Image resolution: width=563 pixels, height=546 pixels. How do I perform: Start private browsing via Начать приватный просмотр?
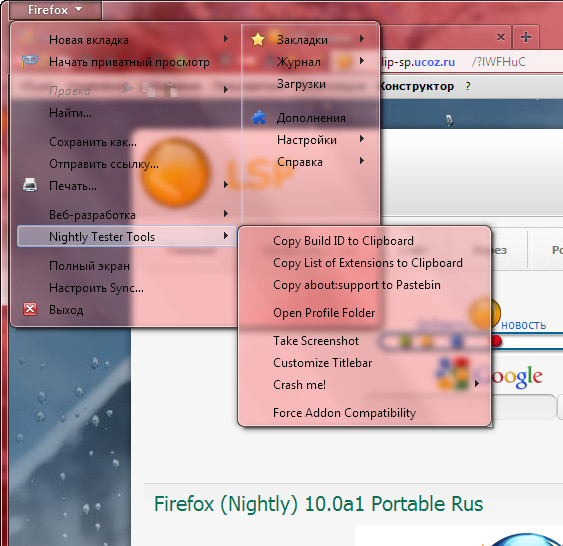point(129,62)
